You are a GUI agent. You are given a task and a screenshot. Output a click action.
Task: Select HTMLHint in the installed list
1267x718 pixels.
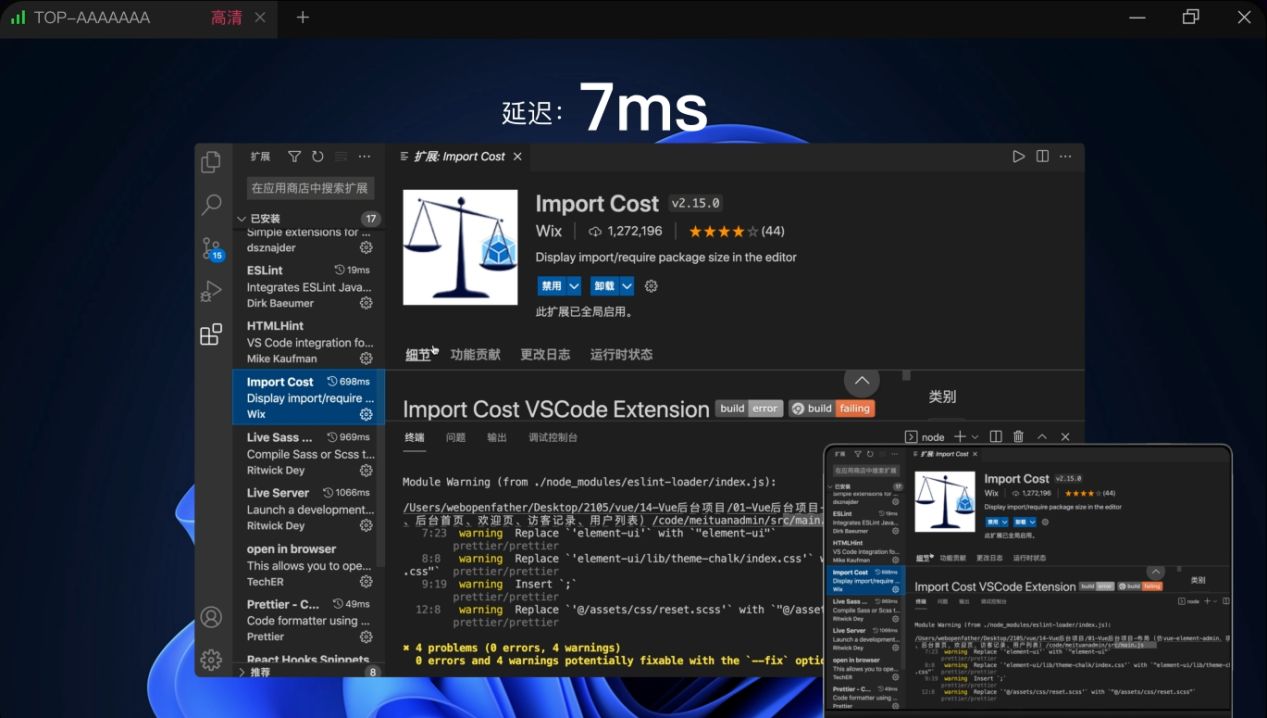point(309,342)
